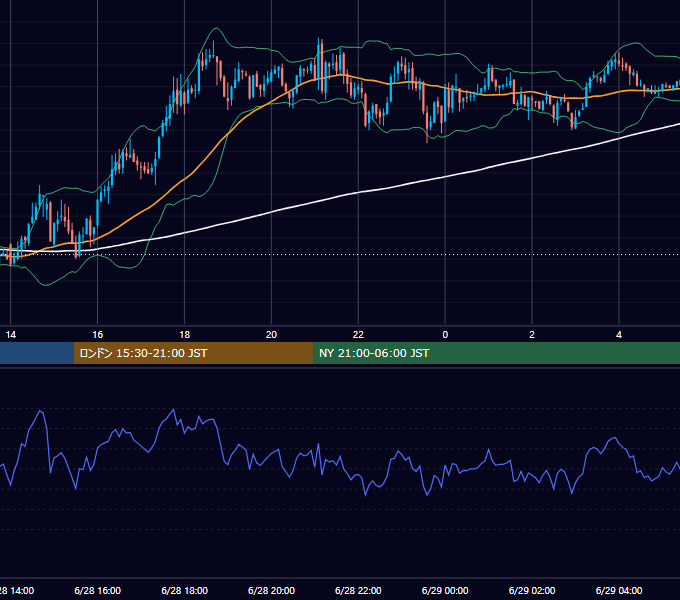Click the 6/28 16:00 timestamp label
Screen dimensions: 680x600
[x=98, y=590]
